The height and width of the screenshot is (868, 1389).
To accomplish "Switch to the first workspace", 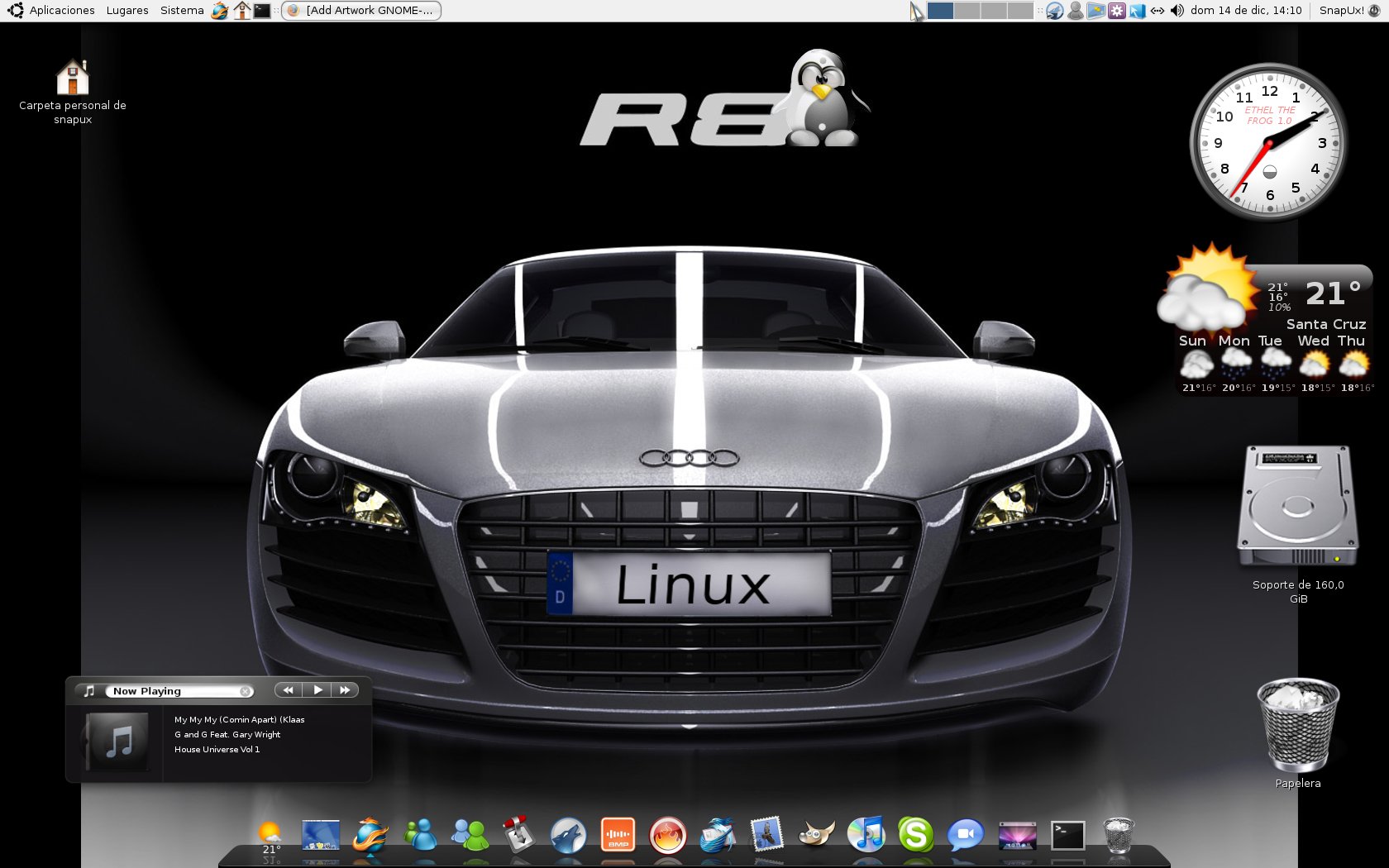I will click(x=940, y=11).
